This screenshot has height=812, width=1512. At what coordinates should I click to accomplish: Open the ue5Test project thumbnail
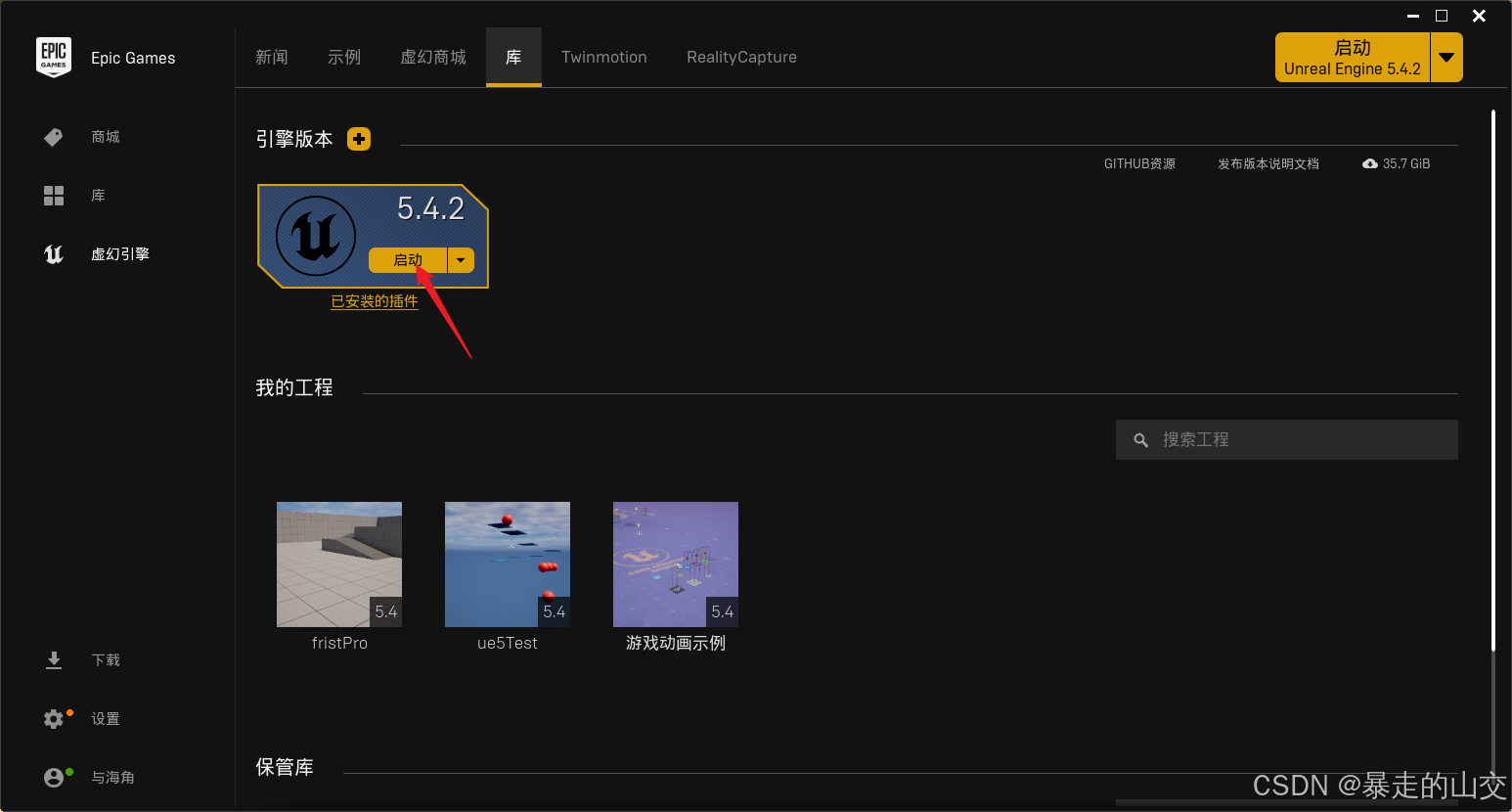pyautogui.click(x=508, y=564)
